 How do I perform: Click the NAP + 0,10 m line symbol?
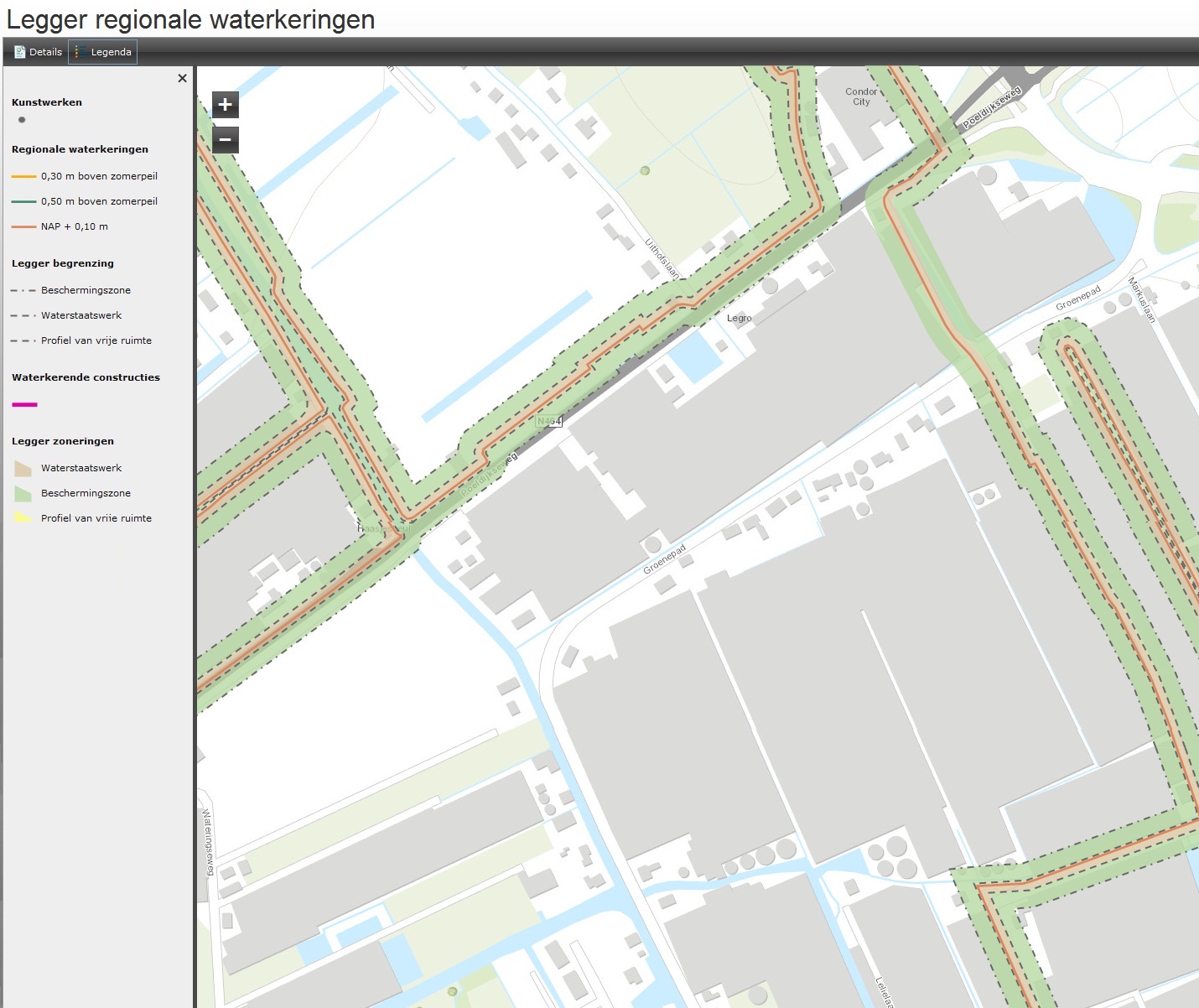[x=23, y=227]
